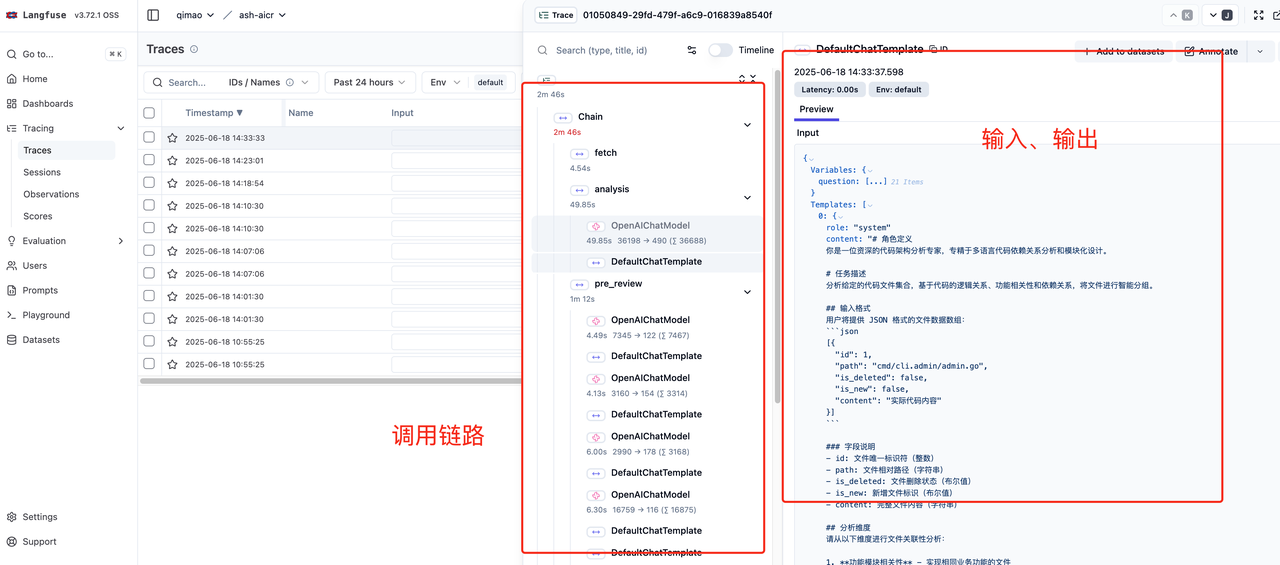This screenshot has width=1280, height=565.
Task: Go to previous trace with K button
Action: pyautogui.click(x=1181, y=15)
